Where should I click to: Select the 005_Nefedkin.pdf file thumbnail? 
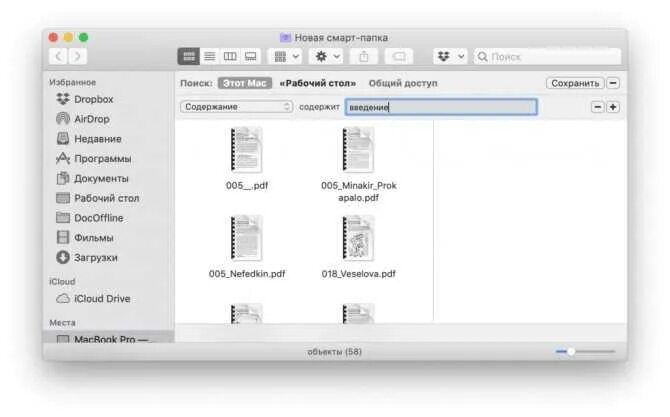pos(247,238)
